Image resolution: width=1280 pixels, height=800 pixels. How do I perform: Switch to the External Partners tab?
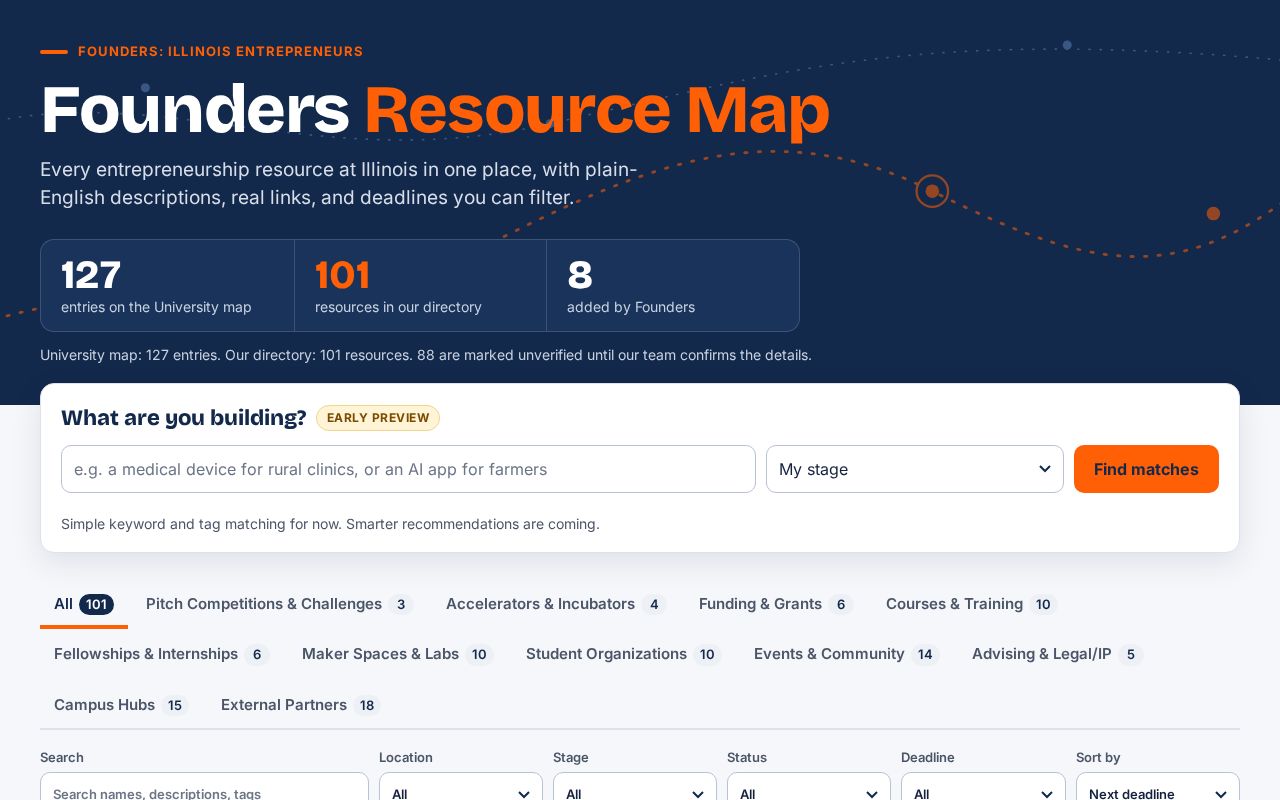300,705
